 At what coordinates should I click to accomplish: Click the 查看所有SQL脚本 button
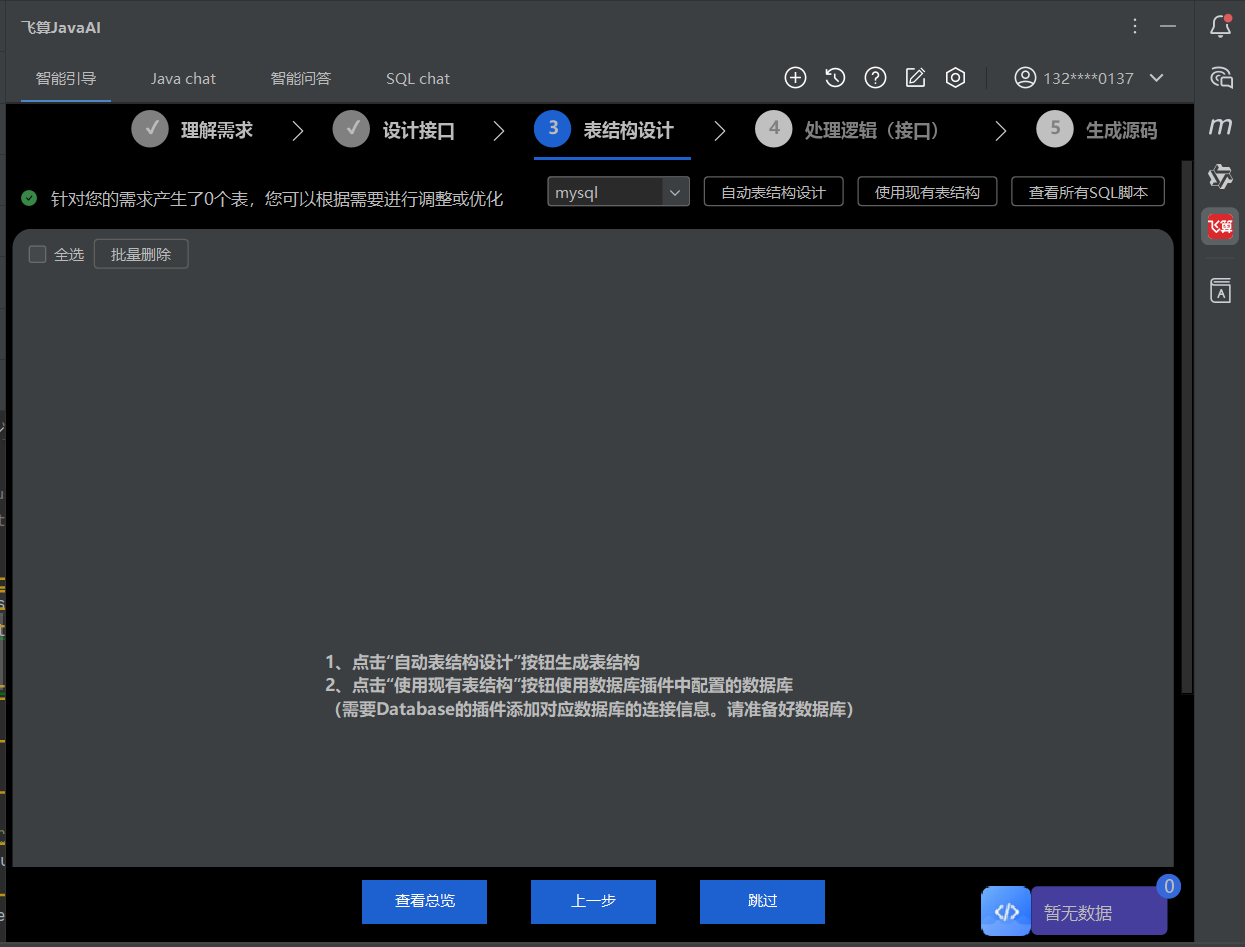pos(1088,192)
